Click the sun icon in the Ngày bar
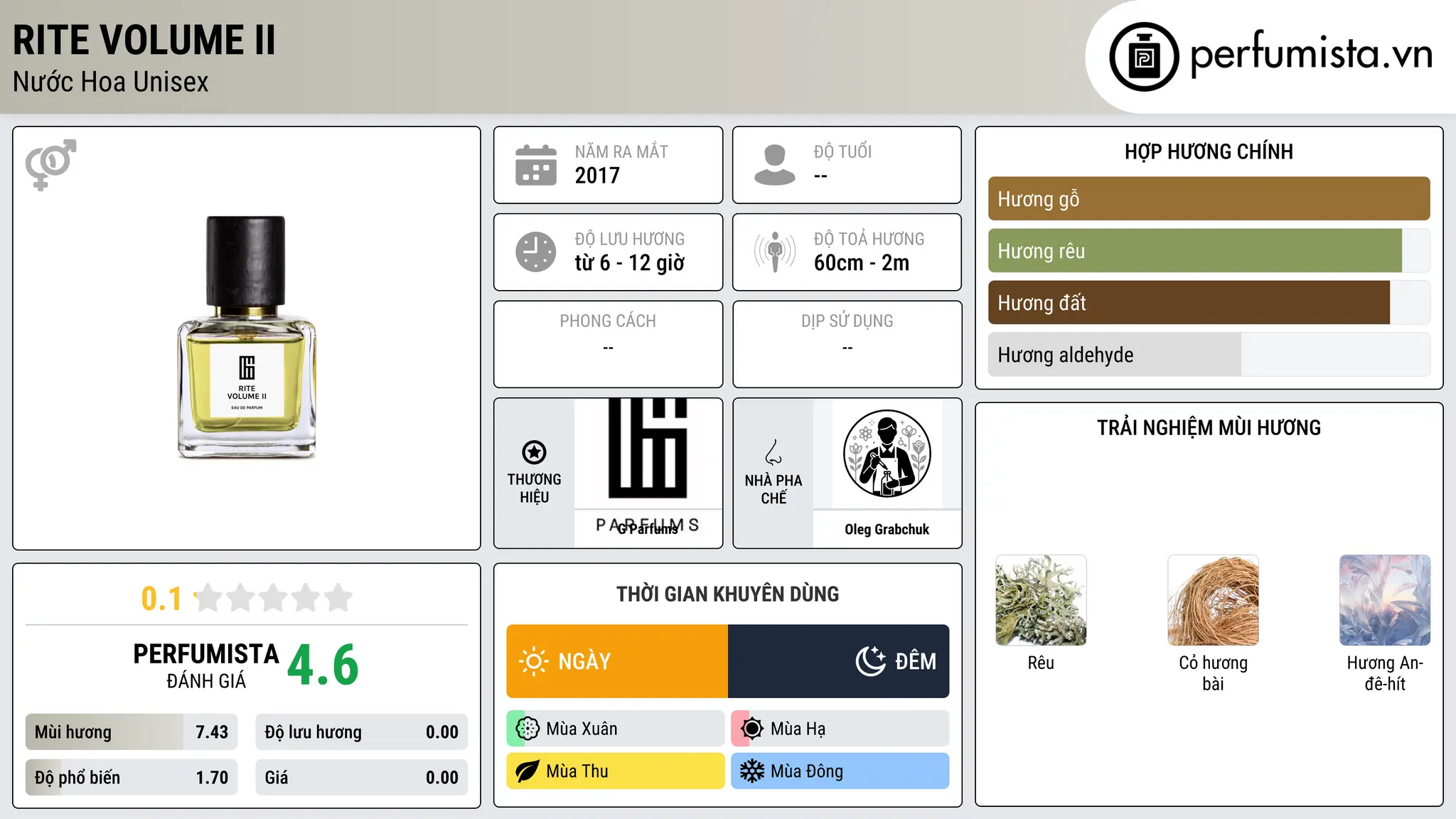Image resolution: width=1456 pixels, height=819 pixels. pyautogui.click(x=533, y=661)
